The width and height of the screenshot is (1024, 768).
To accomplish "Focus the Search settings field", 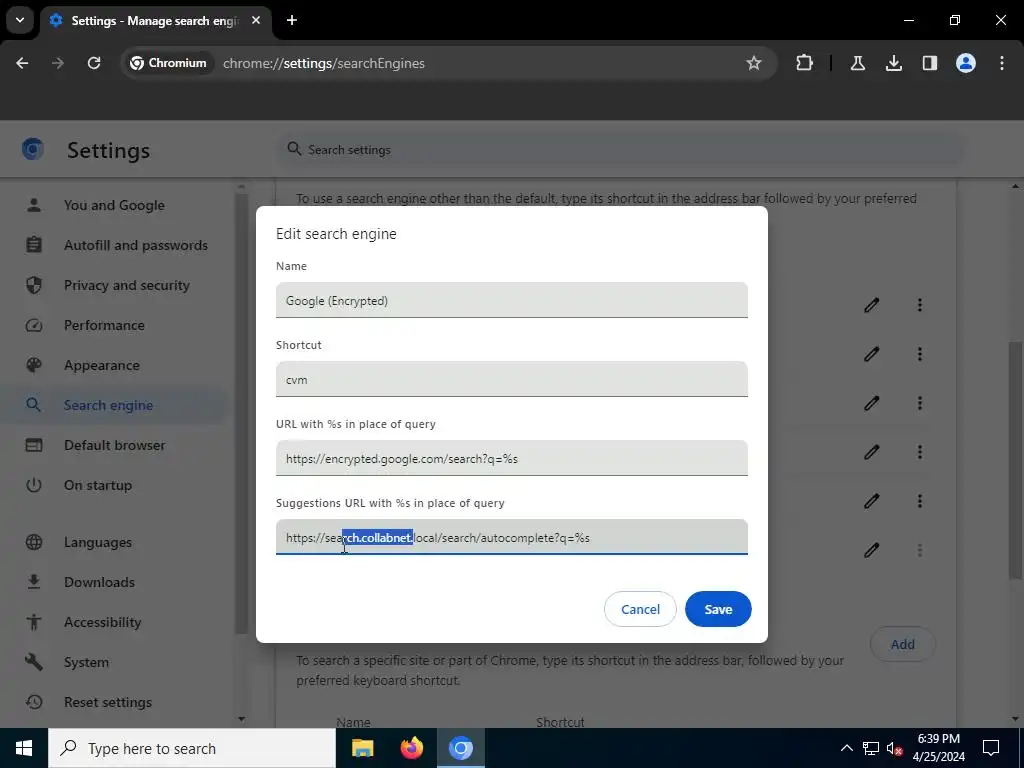I will point(620,150).
